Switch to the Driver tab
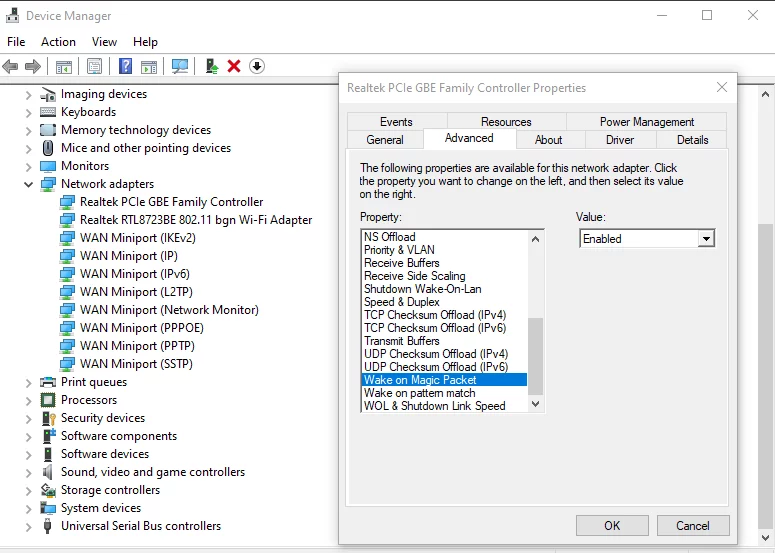775x553 pixels. (620, 140)
